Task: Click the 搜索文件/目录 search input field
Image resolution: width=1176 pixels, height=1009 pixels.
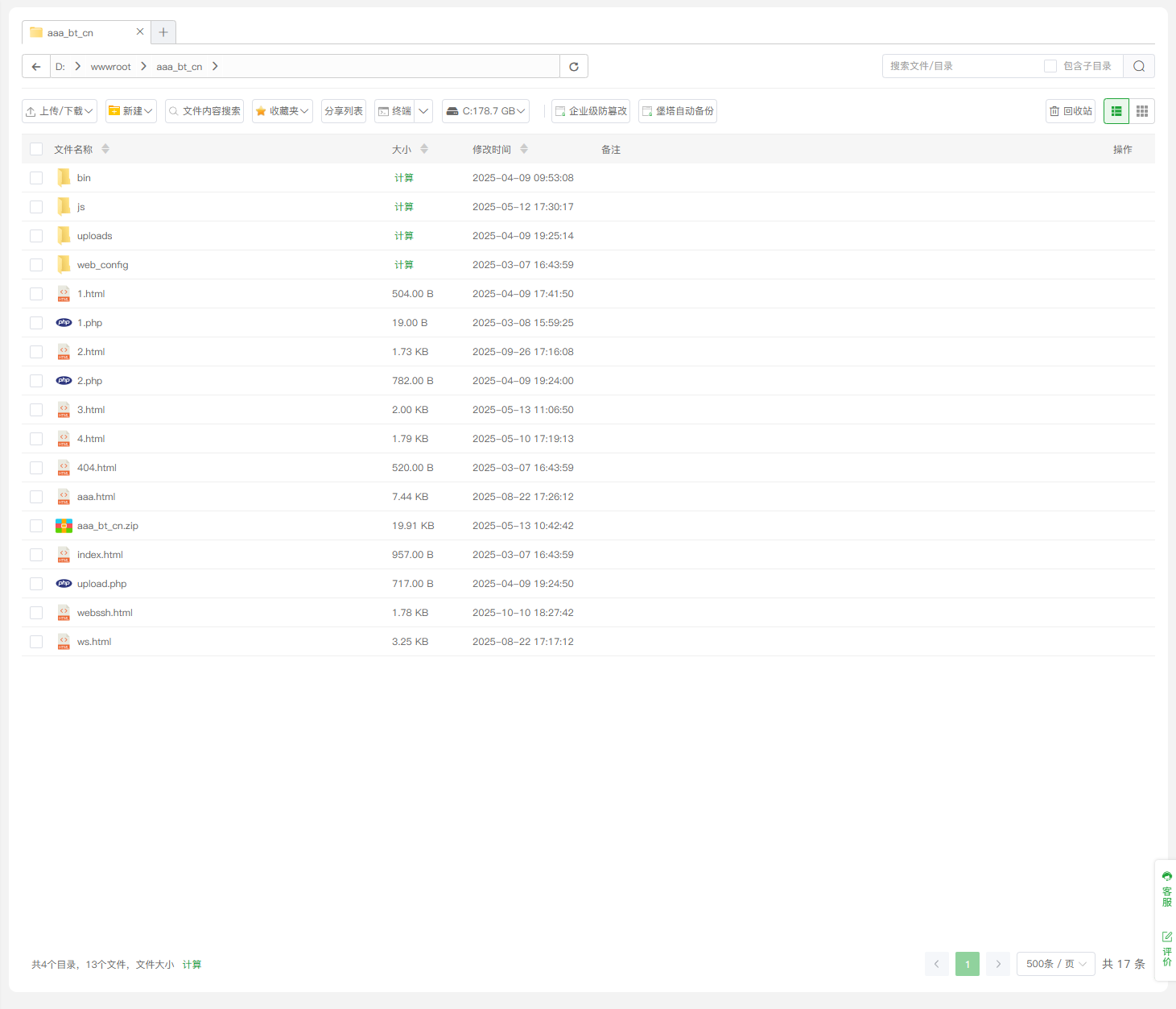Action: pyautogui.click(x=962, y=66)
